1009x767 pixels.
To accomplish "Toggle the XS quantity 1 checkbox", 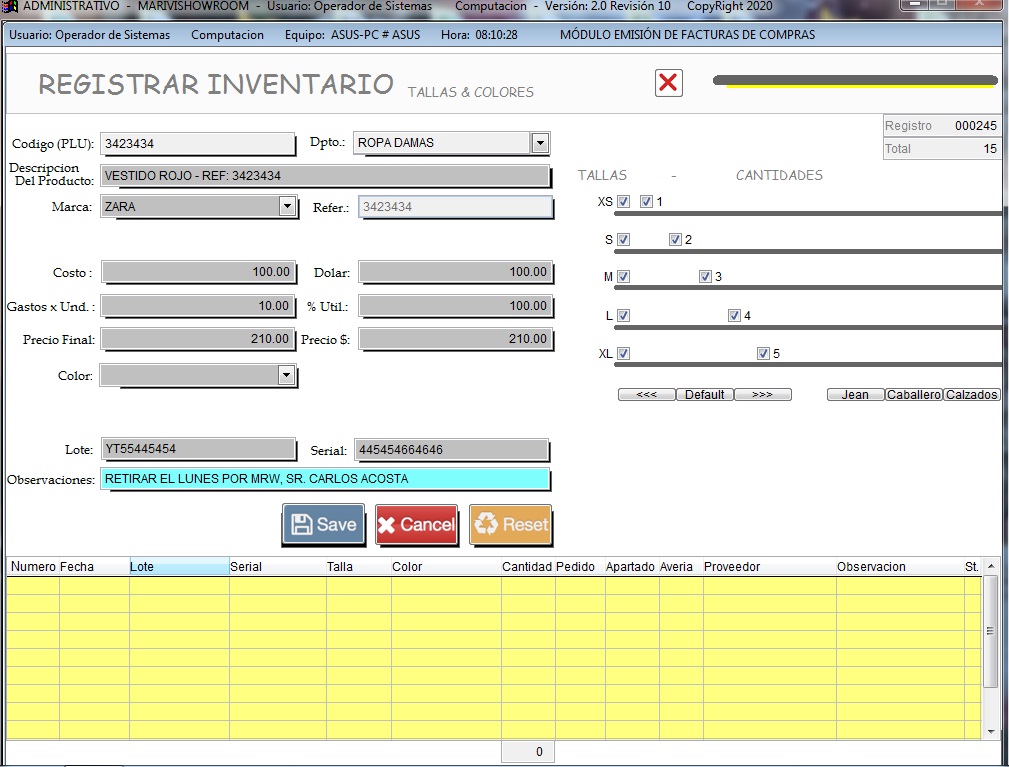I will click(647, 201).
